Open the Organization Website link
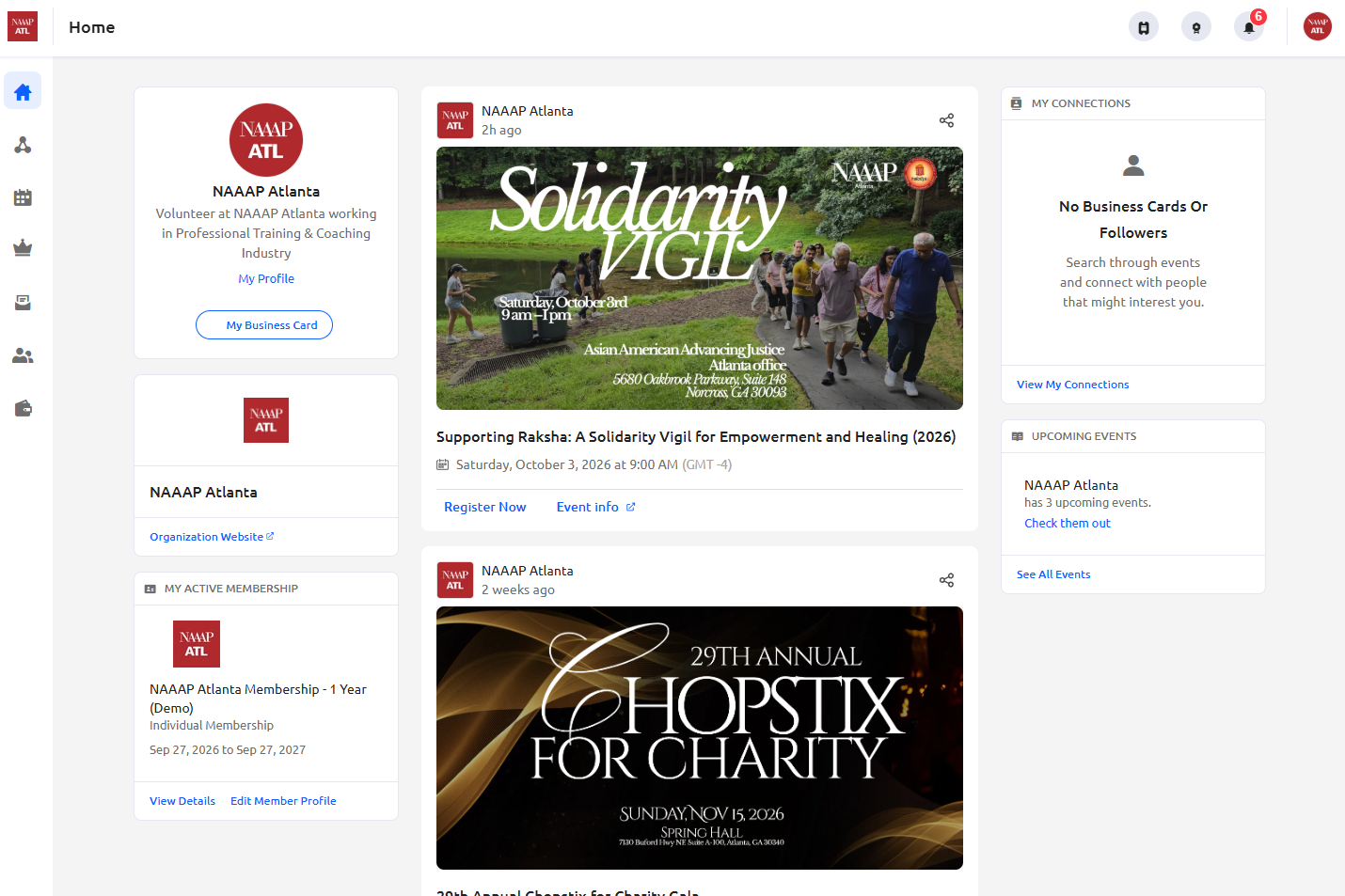 coord(212,537)
